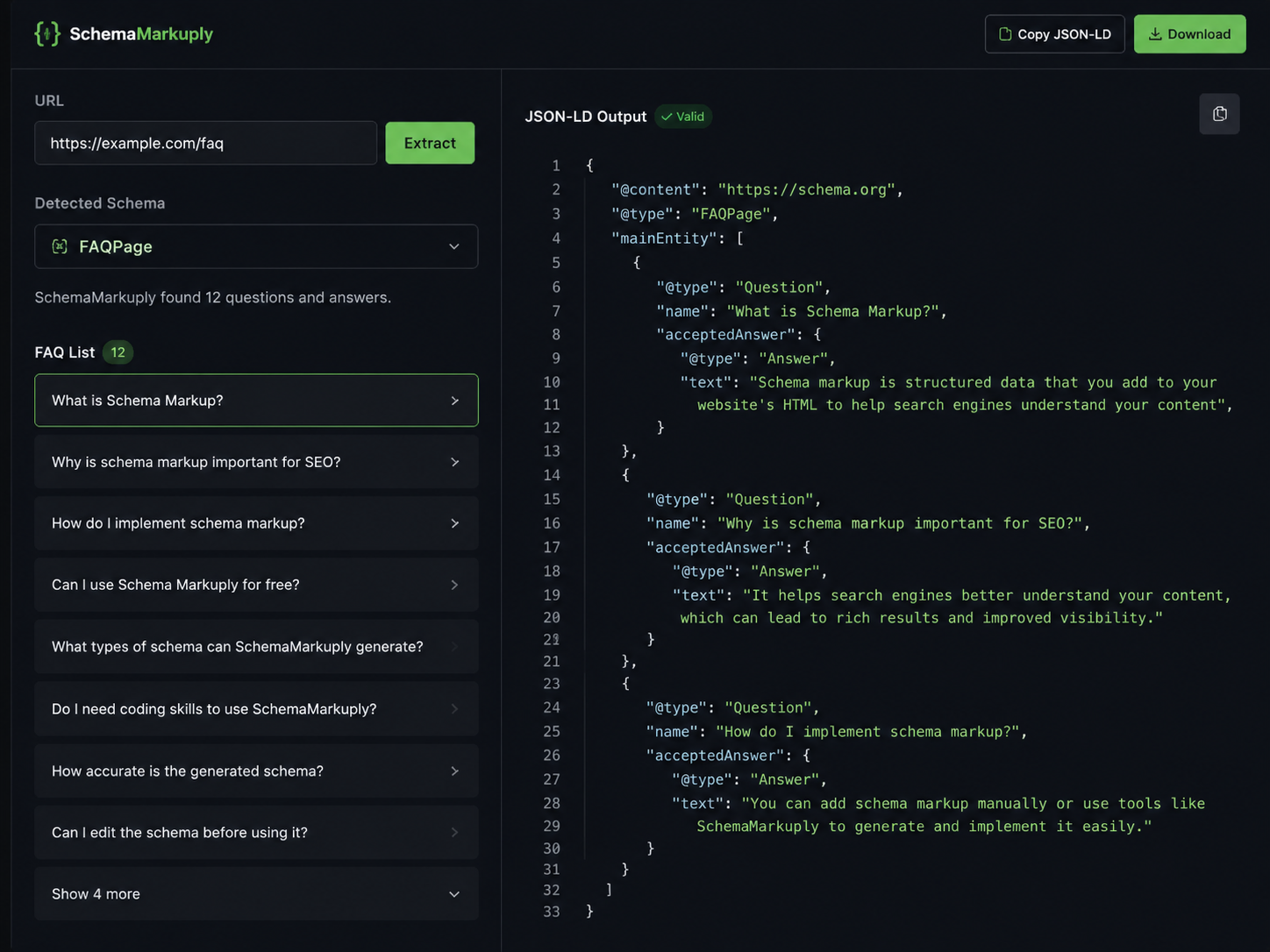The width and height of the screenshot is (1270, 952).
Task: Click the Detected Schema label
Action: pyautogui.click(x=100, y=203)
